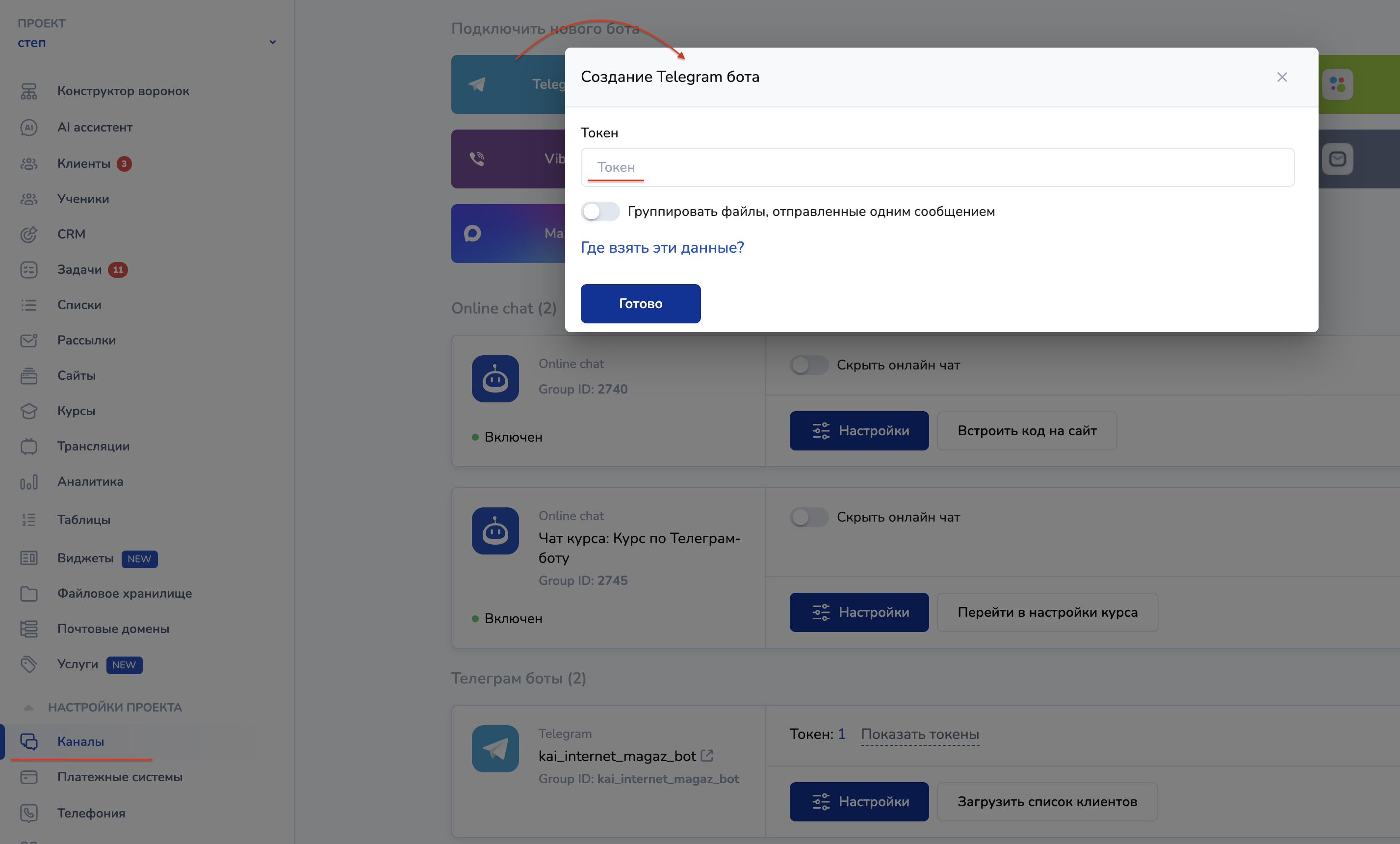The image size is (1400, 844).
Task: Expand Показать токены for Telegram bot
Action: 919,734
